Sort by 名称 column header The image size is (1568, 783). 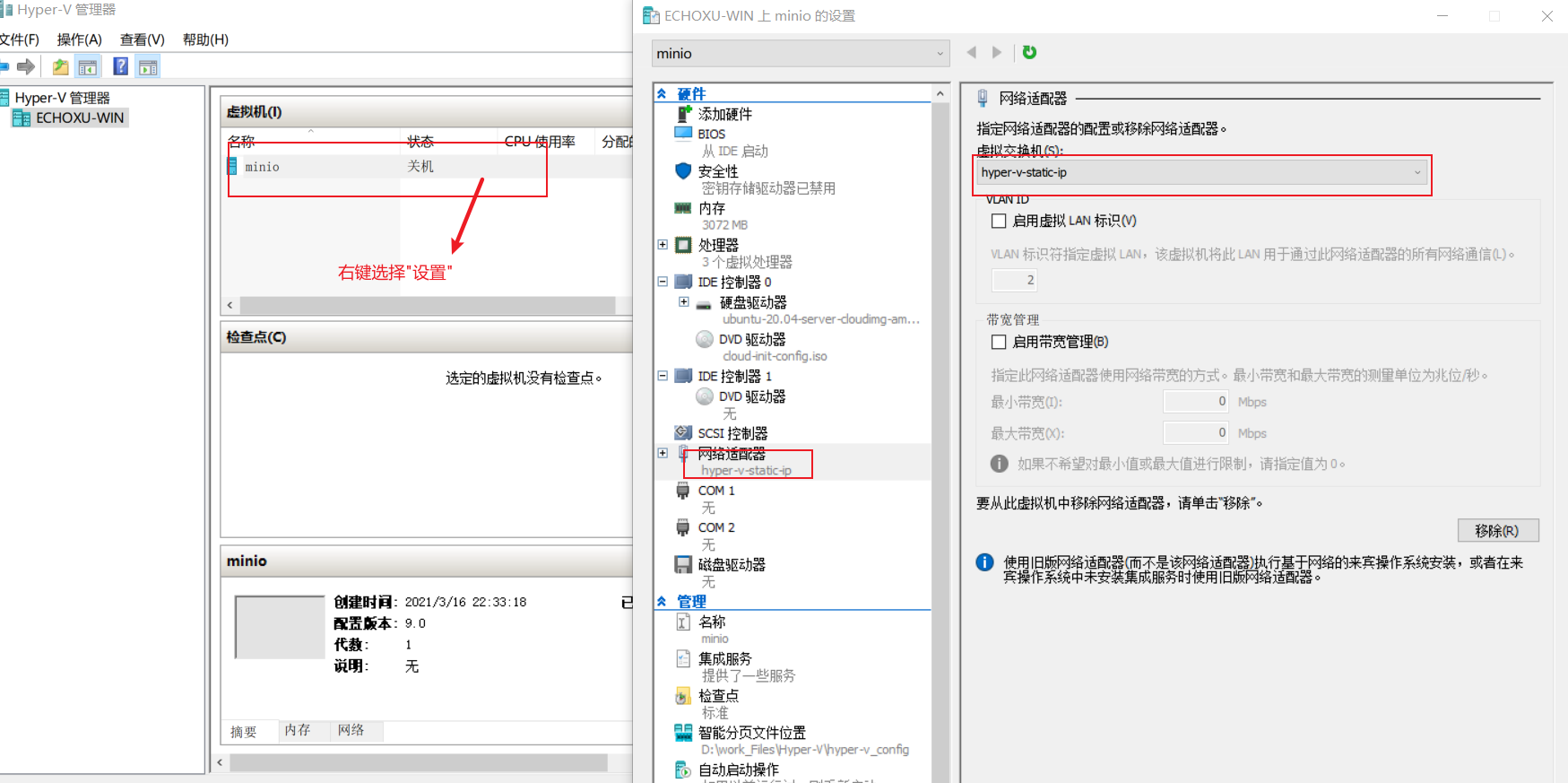tap(312, 141)
